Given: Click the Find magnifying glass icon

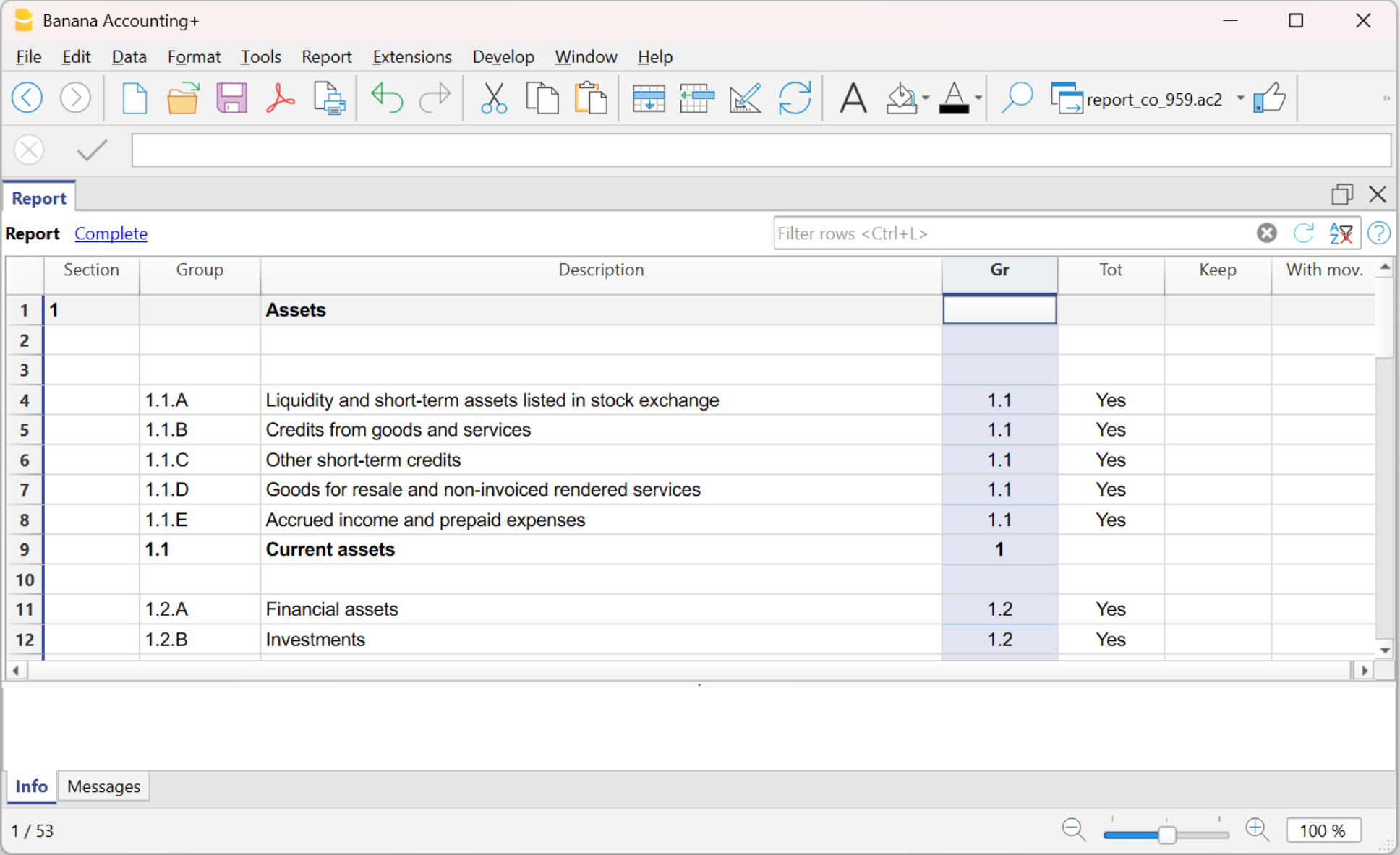Looking at the screenshot, I should (x=1017, y=98).
